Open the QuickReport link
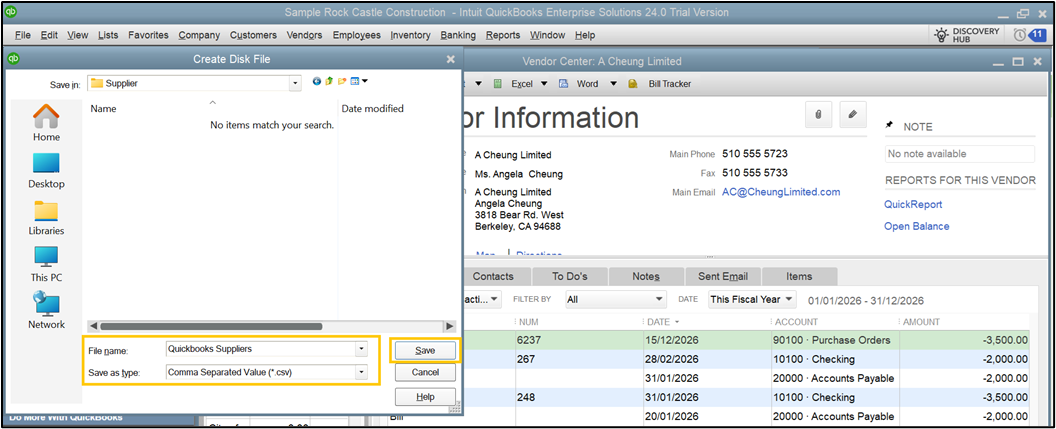 (913, 204)
